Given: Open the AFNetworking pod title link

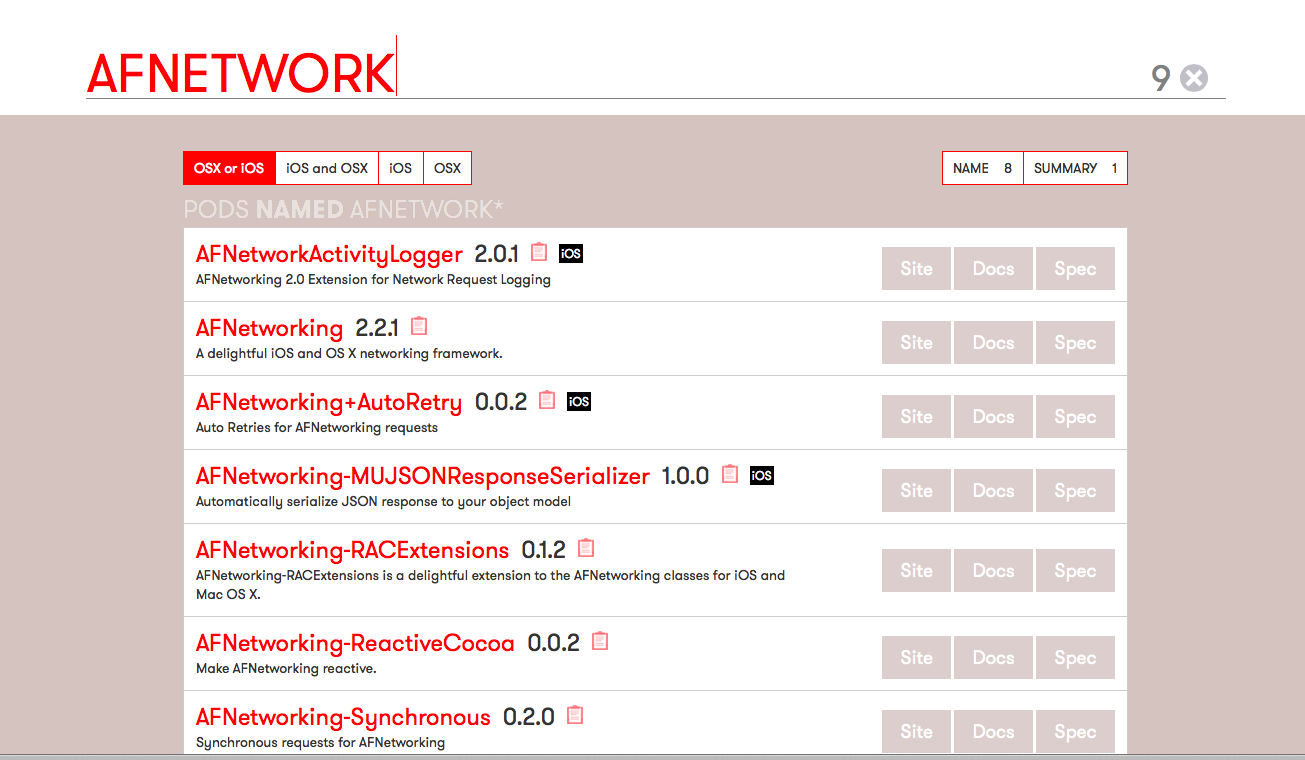Looking at the screenshot, I should 269,328.
